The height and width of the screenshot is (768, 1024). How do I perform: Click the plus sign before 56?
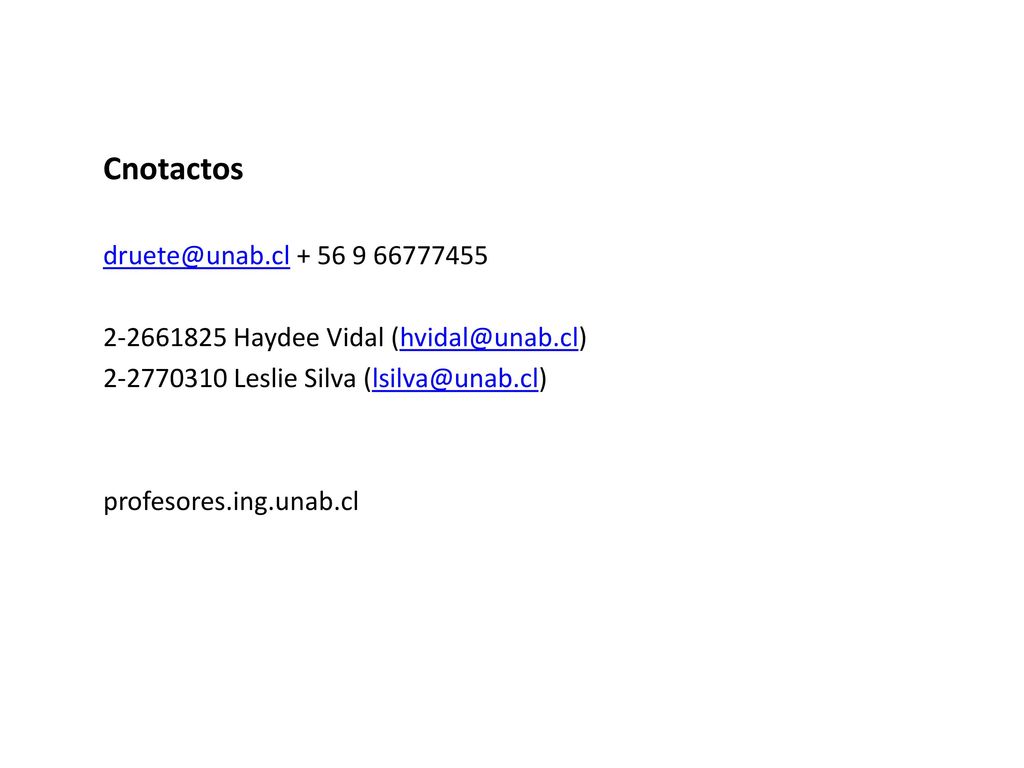coord(303,256)
